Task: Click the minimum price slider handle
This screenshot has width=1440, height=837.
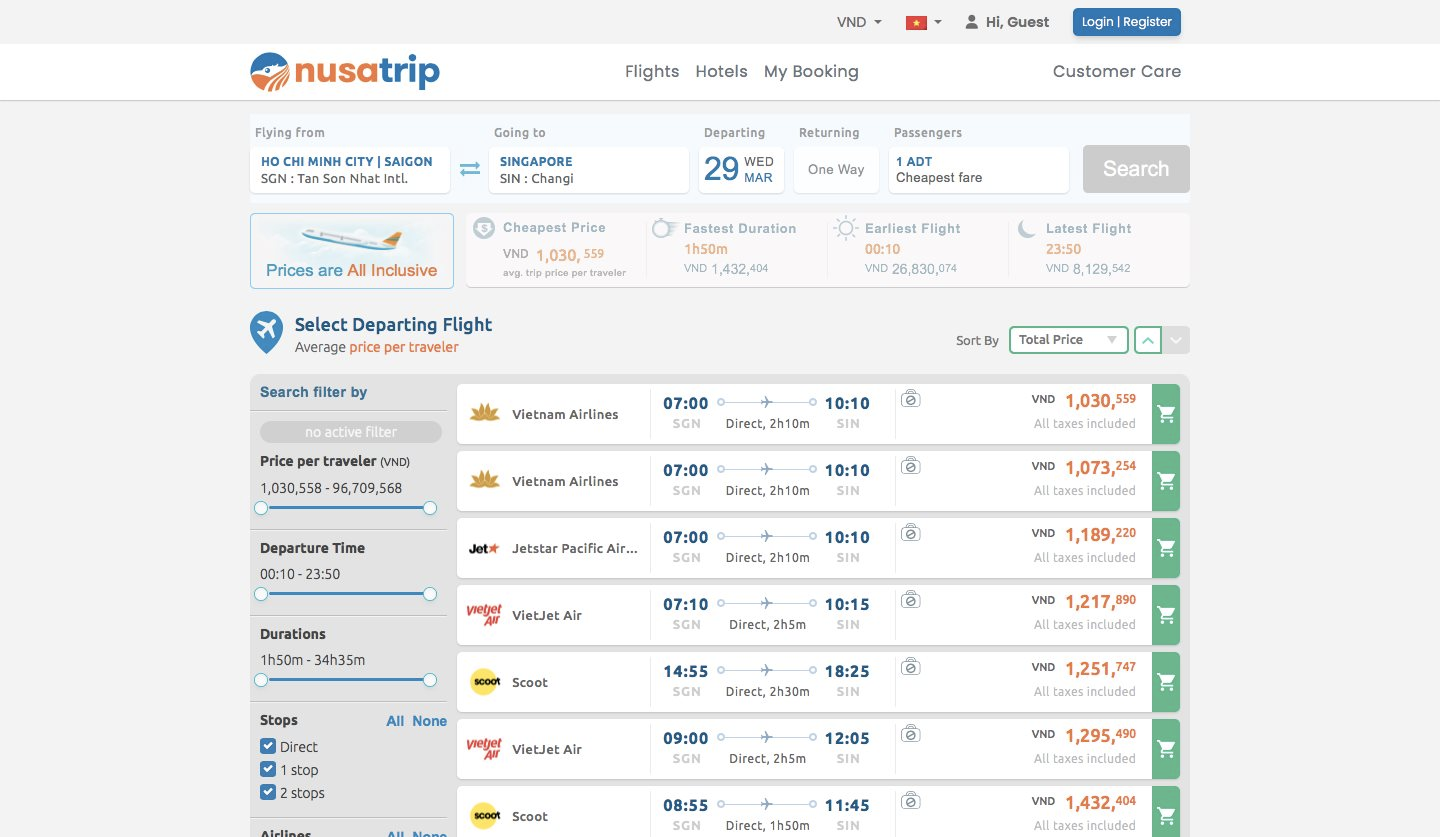Action: click(x=261, y=508)
